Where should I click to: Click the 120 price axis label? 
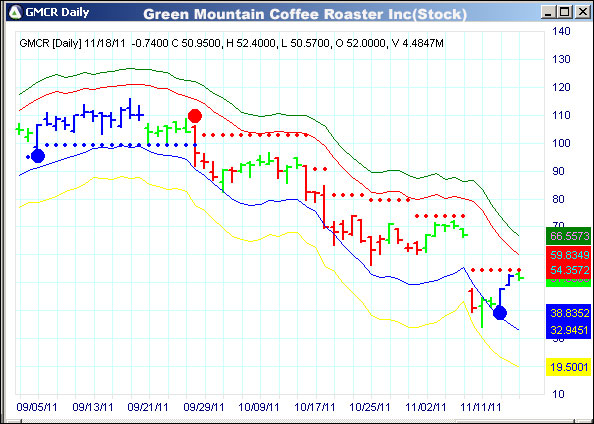tap(561, 87)
